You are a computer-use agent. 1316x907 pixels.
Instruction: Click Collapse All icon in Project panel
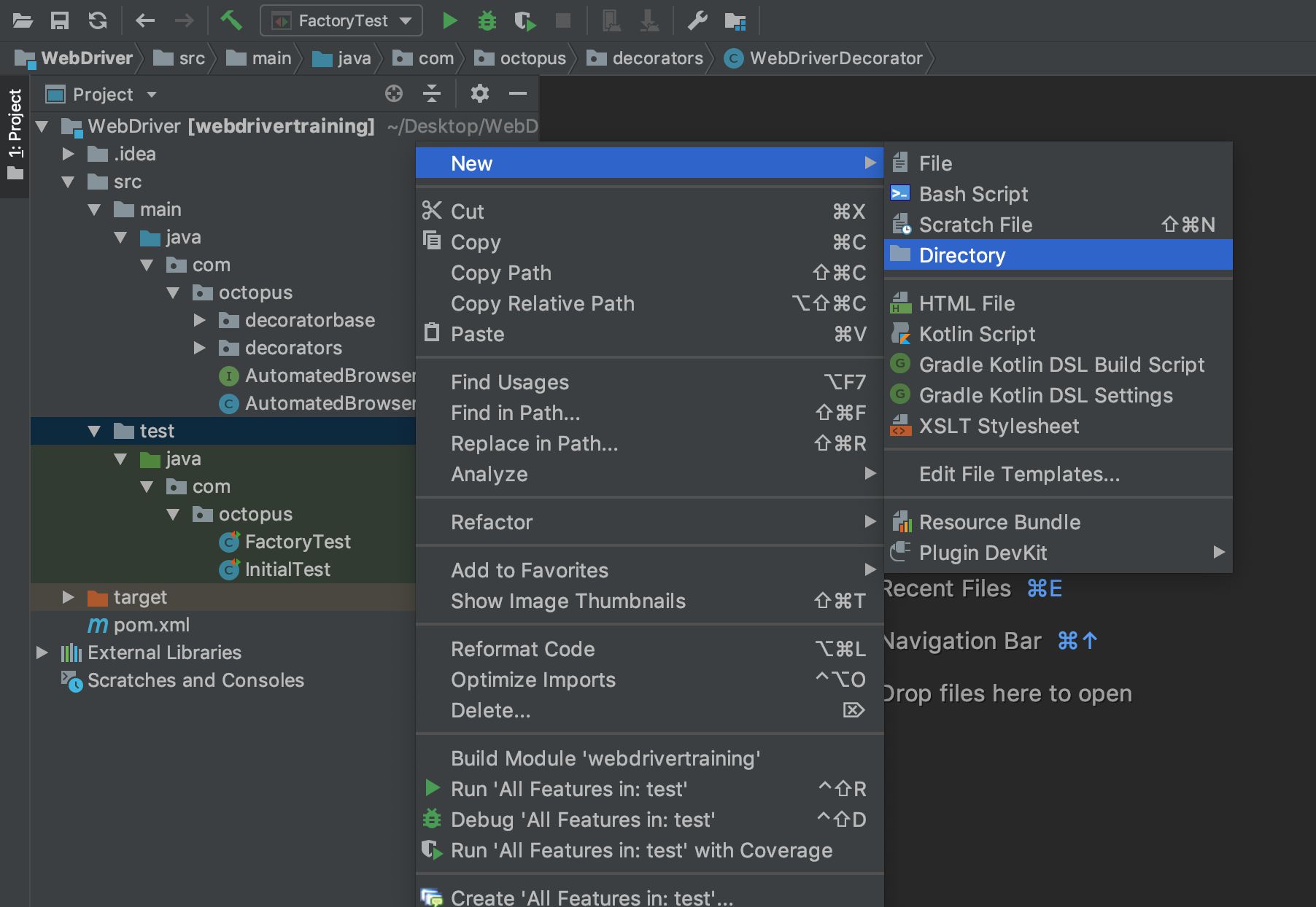[x=432, y=93]
